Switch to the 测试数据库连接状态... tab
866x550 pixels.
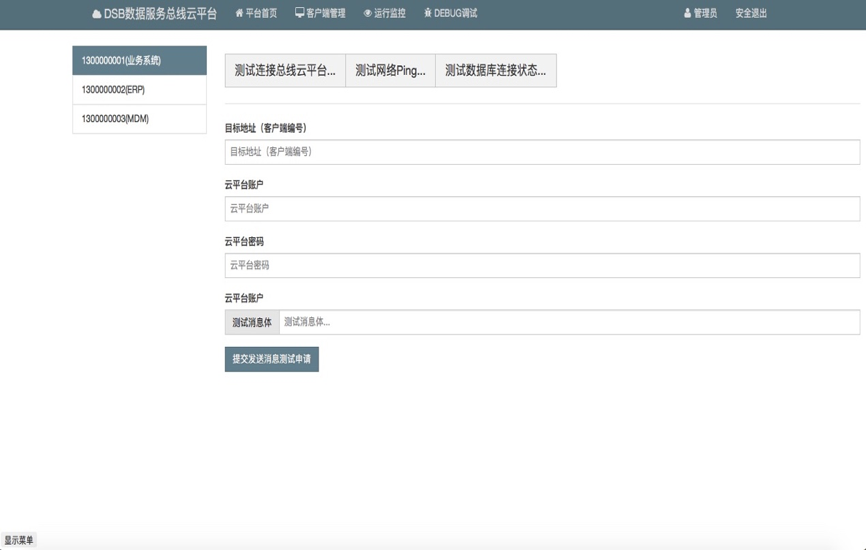click(x=496, y=70)
